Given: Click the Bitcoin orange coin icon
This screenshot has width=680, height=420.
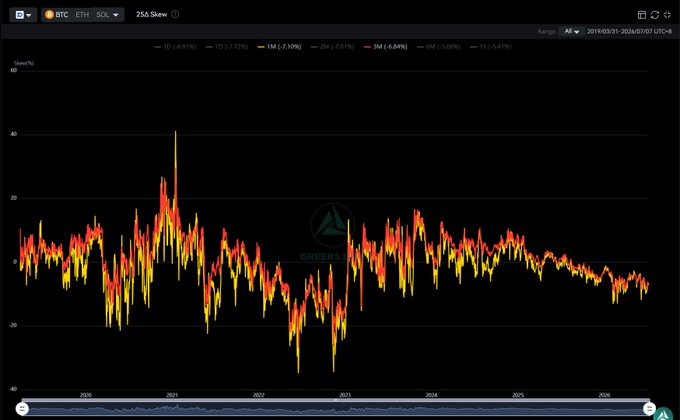Looking at the screenshot, I should coord(49,15).
